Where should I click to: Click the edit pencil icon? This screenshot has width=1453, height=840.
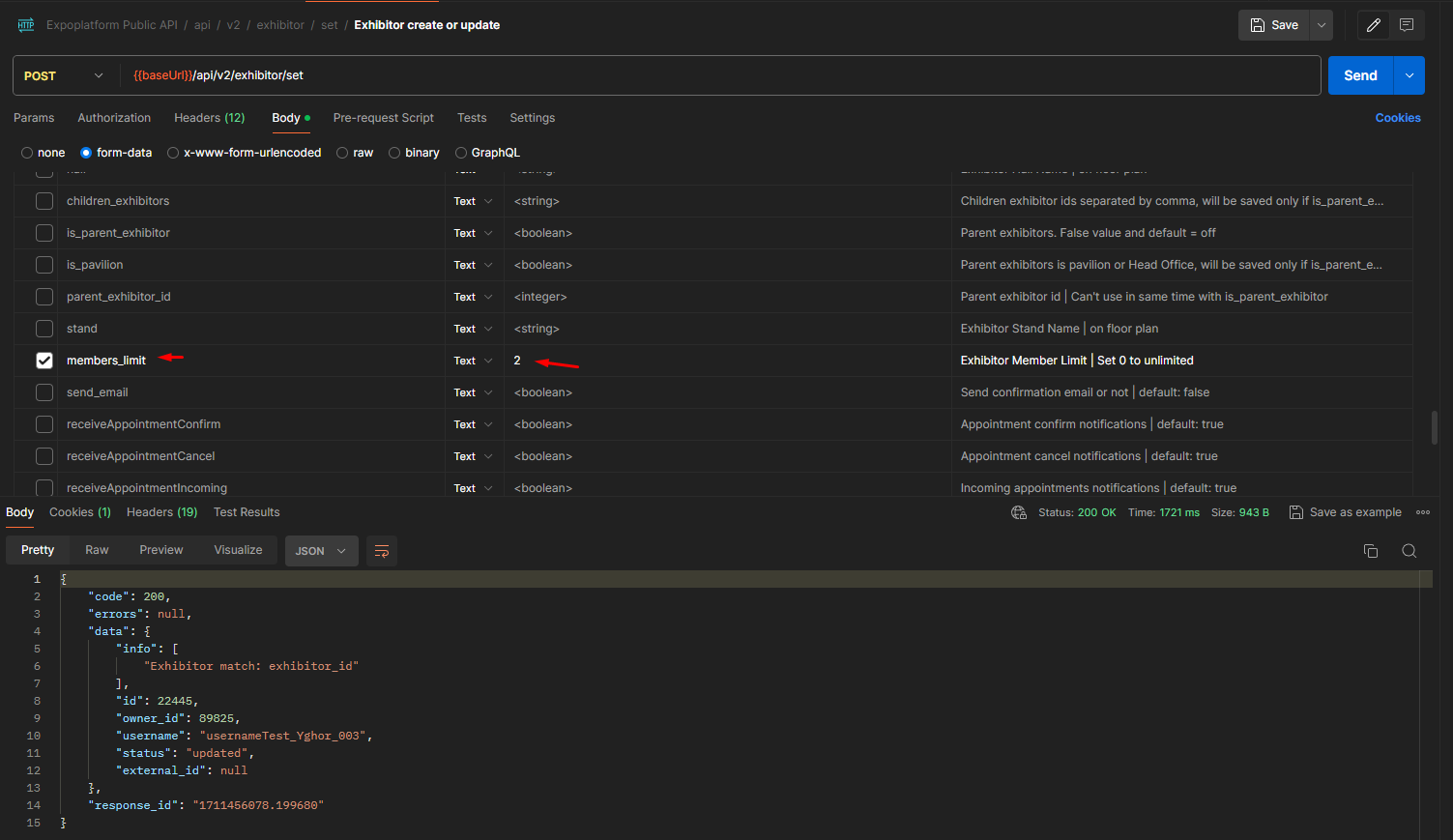(x=1373, y=25)
